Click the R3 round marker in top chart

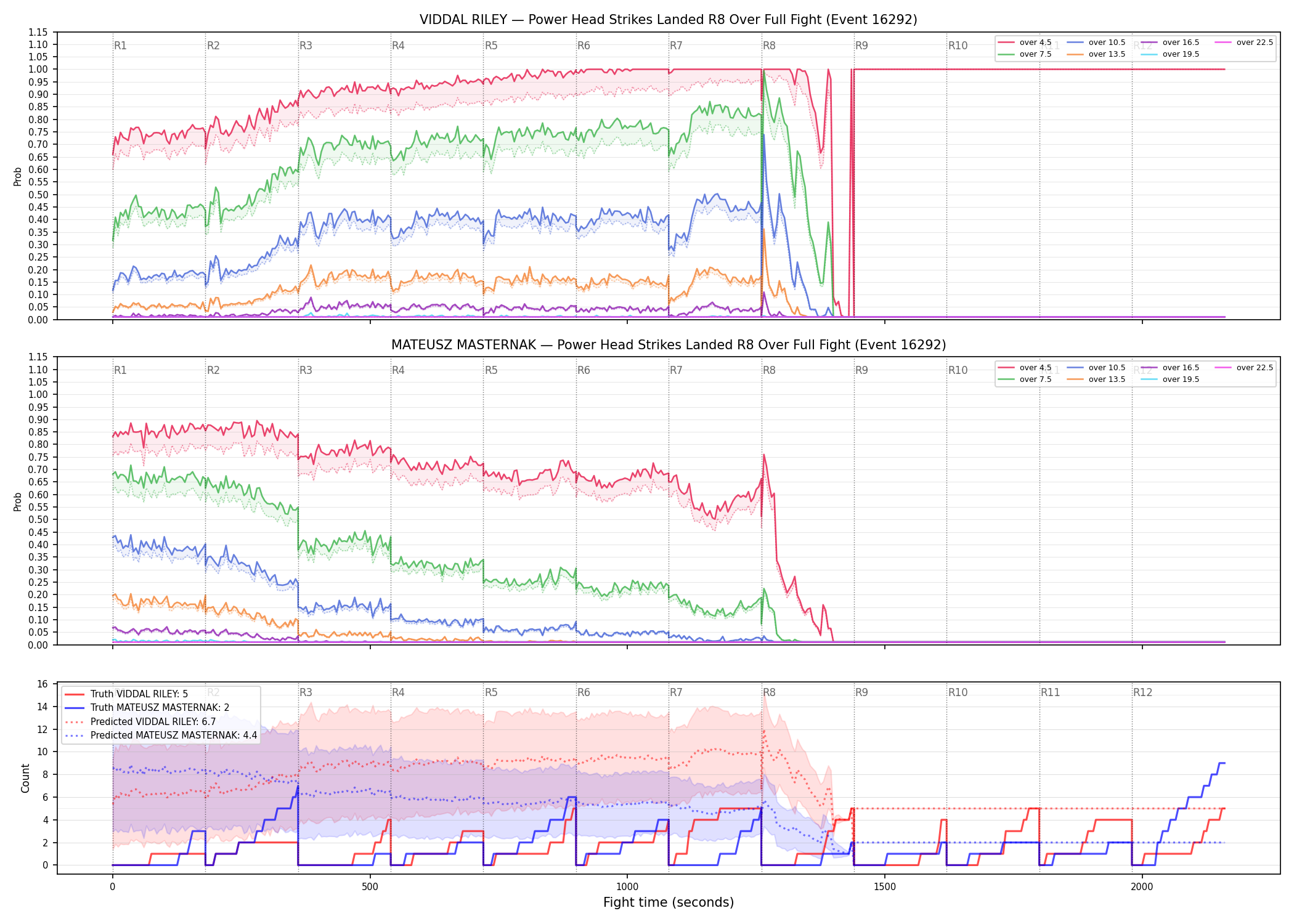point(306,46)
